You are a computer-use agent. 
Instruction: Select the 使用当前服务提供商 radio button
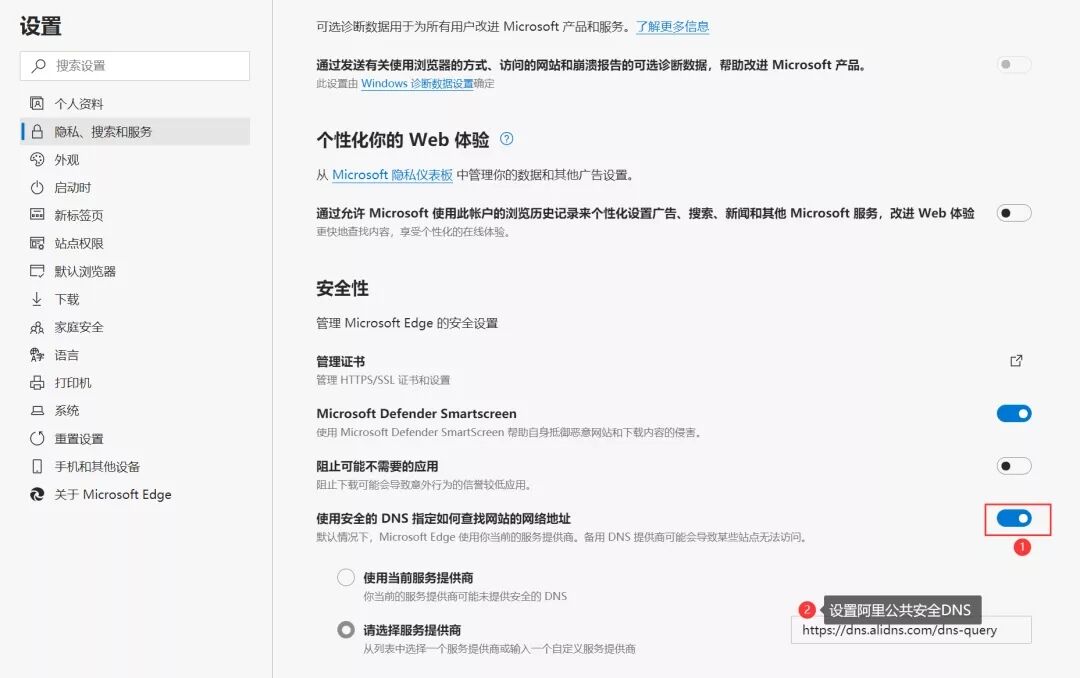click(x=346, y=578)
